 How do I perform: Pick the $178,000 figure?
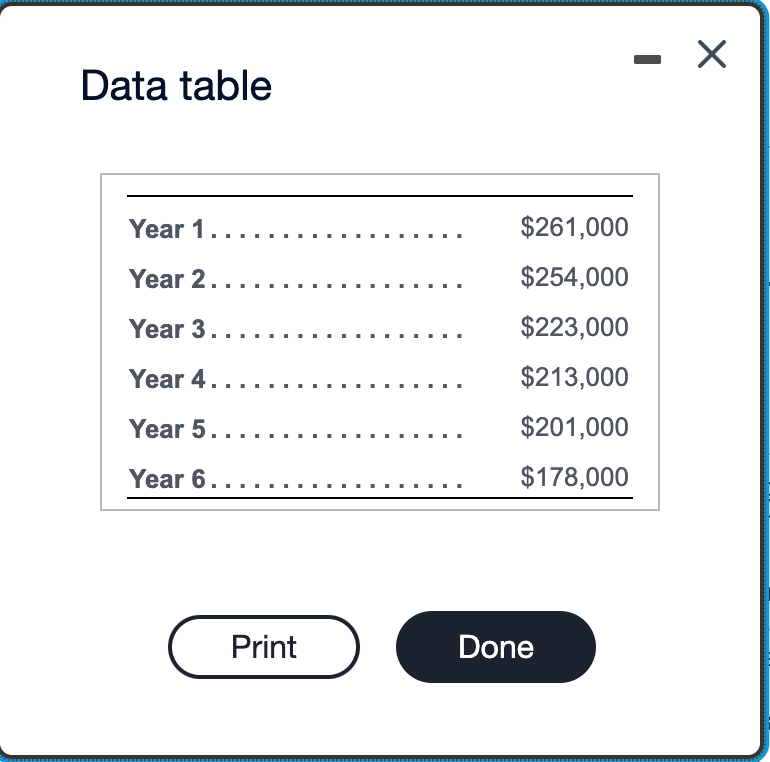[574, 477]
